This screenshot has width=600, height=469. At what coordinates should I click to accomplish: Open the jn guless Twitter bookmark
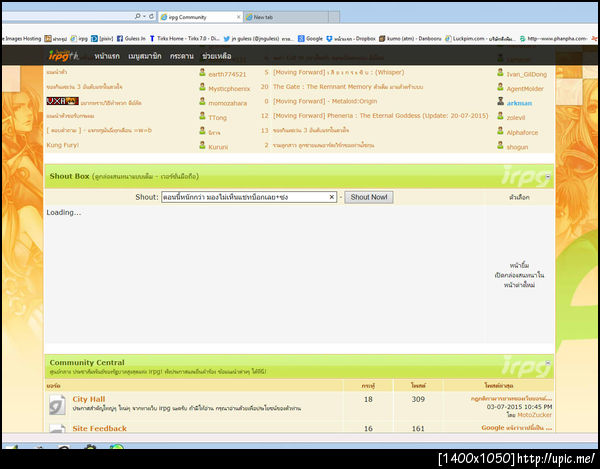tap(259, 39)
